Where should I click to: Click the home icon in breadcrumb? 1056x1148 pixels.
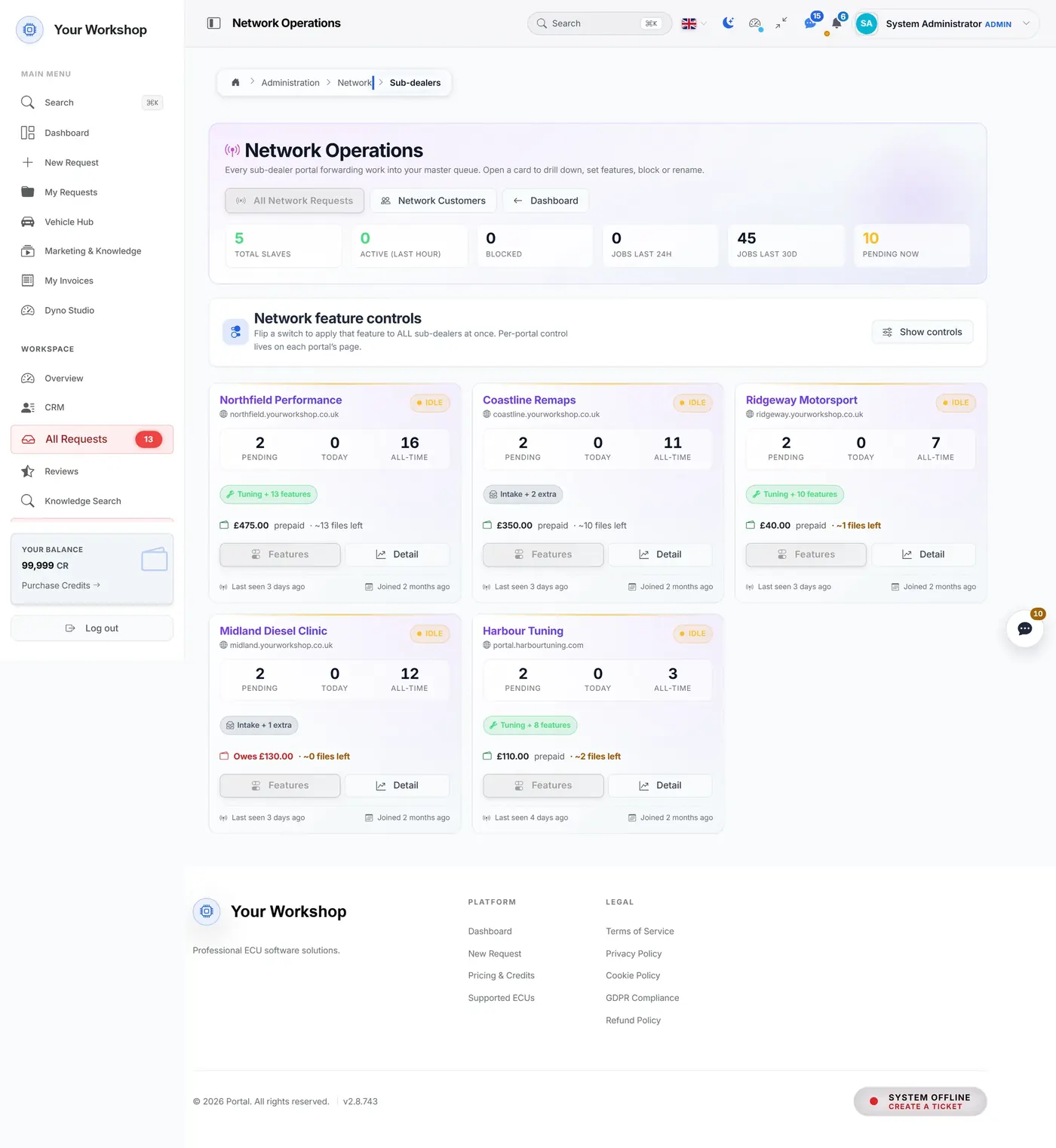tap(235, 83)
